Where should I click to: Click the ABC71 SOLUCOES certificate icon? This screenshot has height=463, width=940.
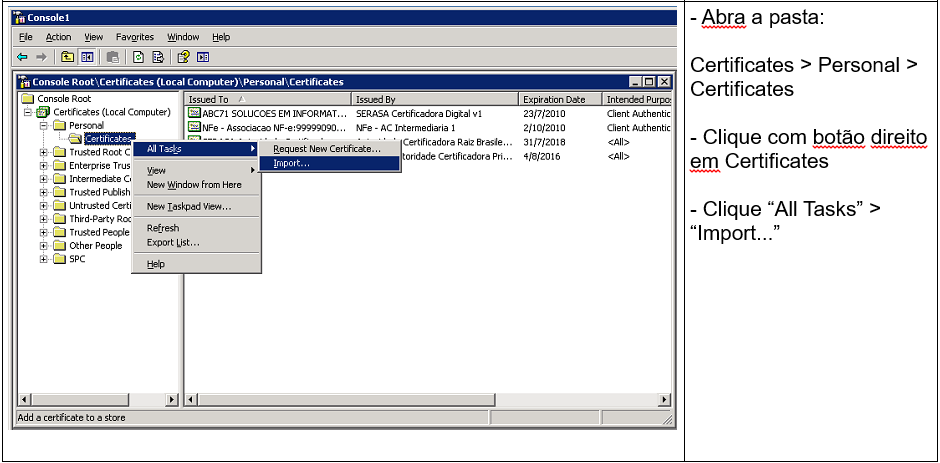click(194, 113)
